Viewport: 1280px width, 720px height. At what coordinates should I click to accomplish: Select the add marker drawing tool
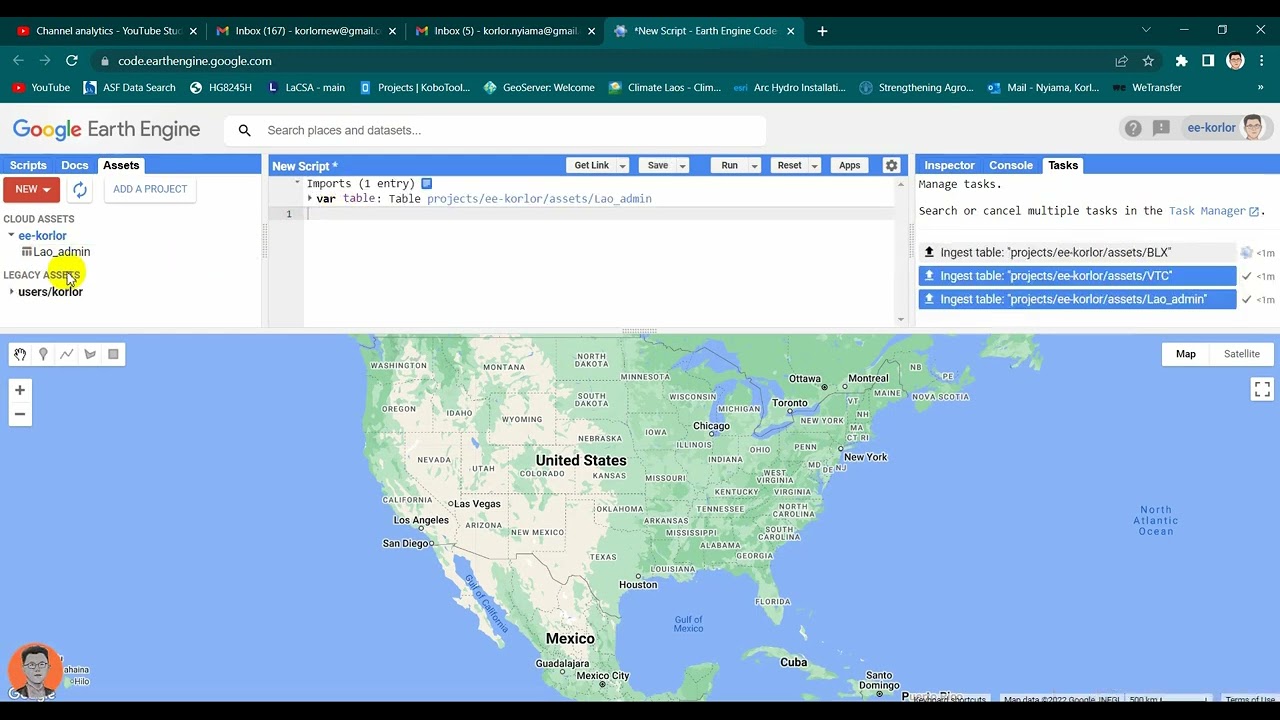(43, 354)
